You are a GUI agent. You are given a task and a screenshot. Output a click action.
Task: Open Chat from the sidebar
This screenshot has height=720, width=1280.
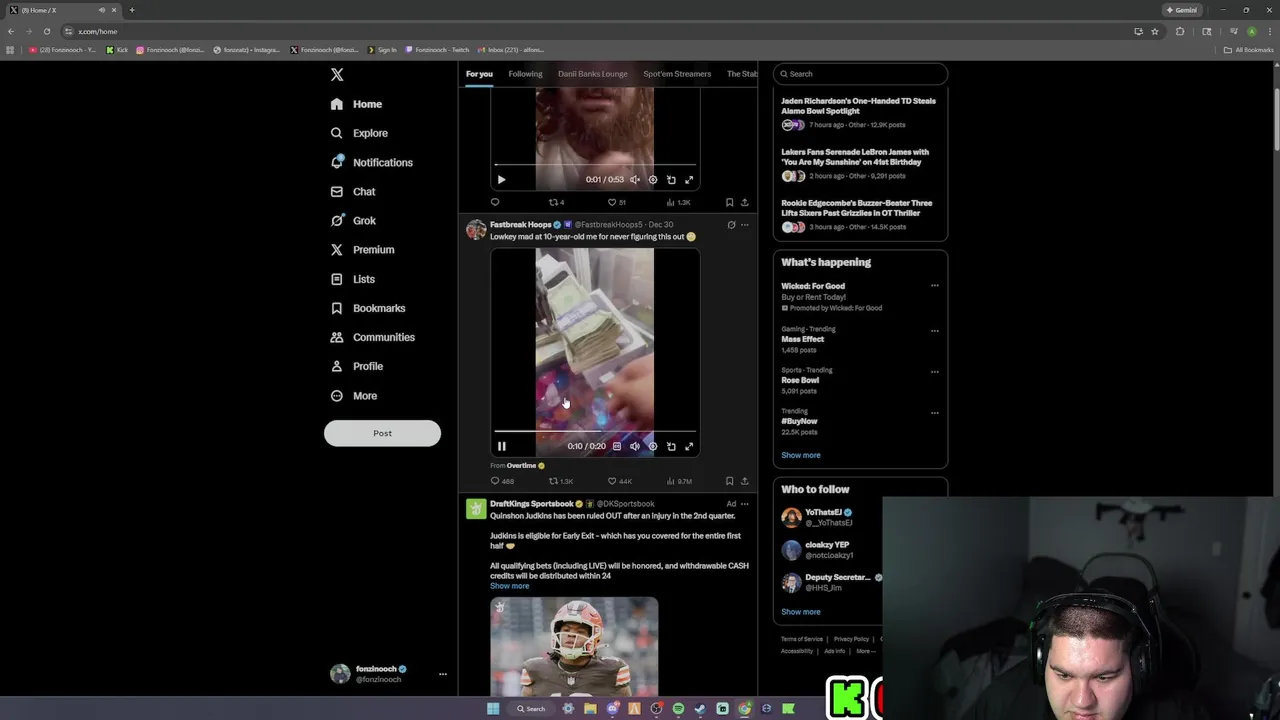(352, 191)
